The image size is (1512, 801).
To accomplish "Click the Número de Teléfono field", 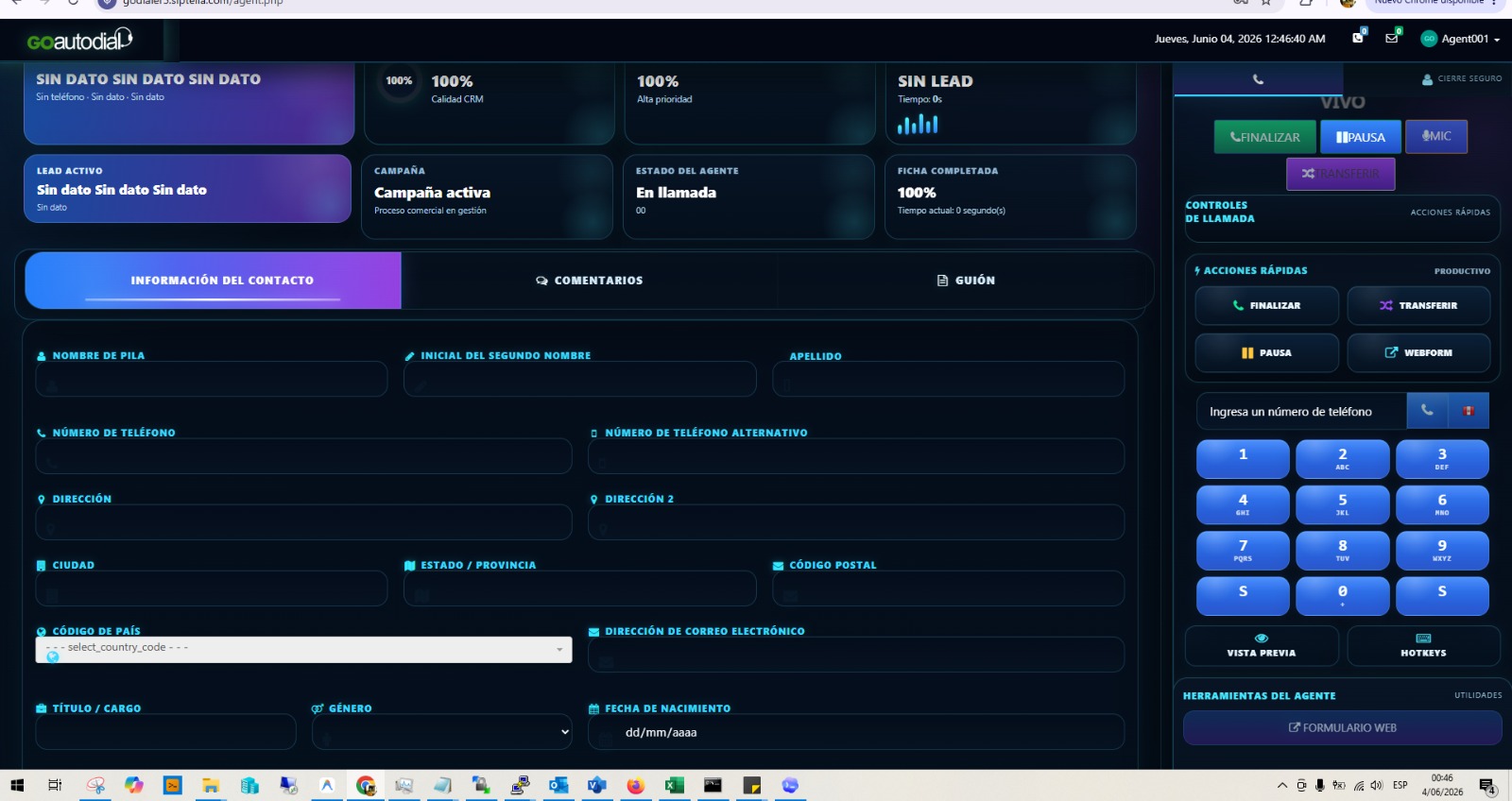I will [x=303, y=456].
